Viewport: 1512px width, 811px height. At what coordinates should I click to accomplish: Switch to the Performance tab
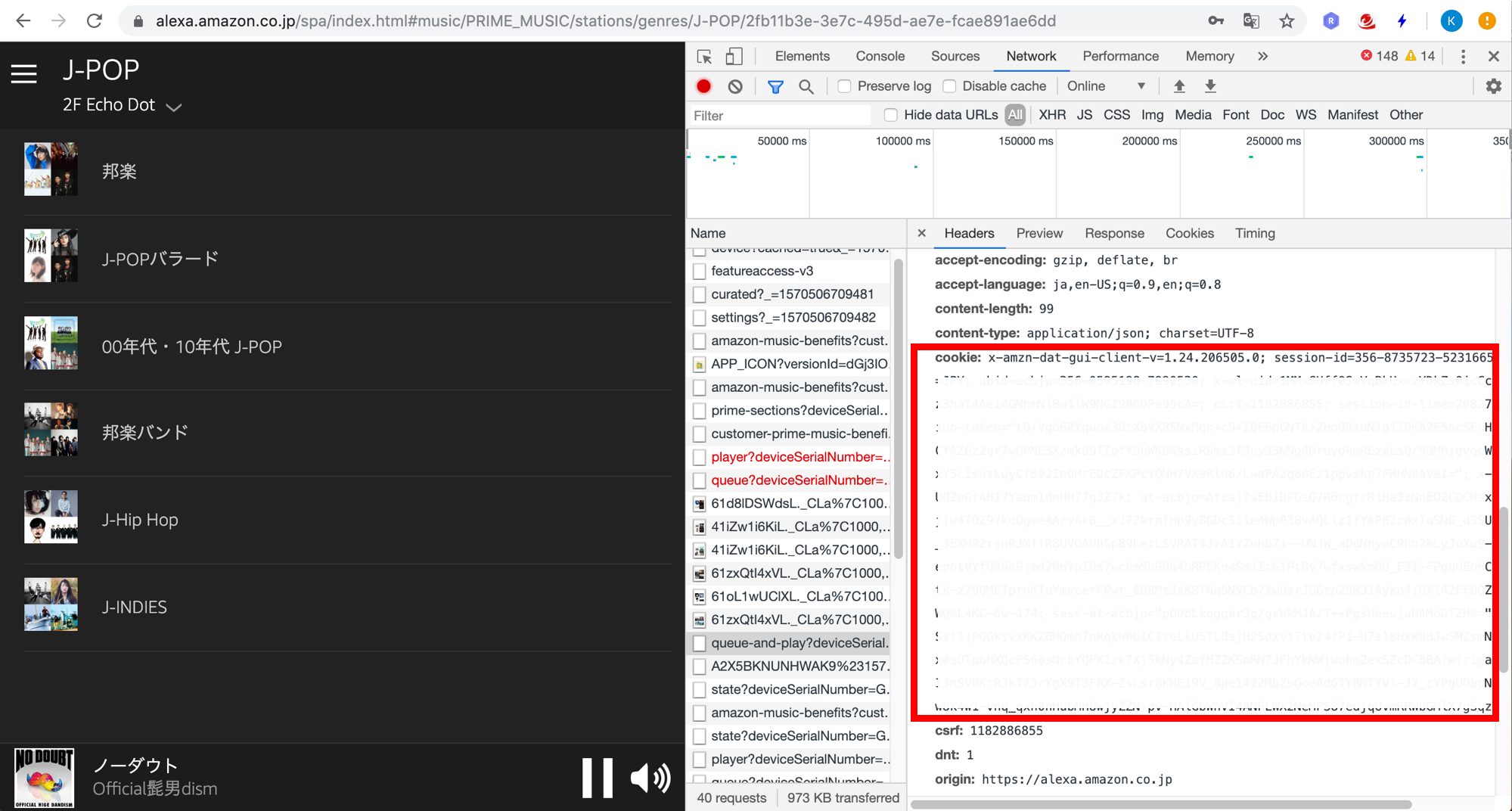[1120, 56]
